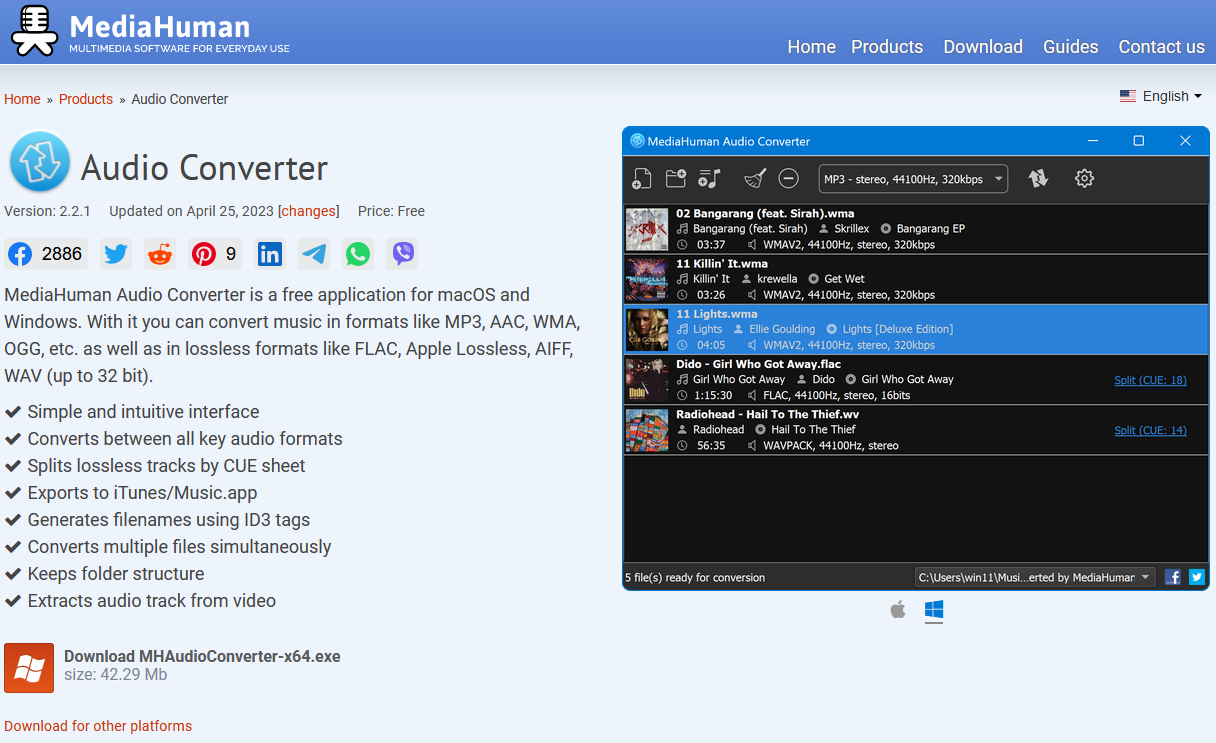Open the Products menu item
This screenshot has width=1216, height=743.
click(x=887, y=47)
